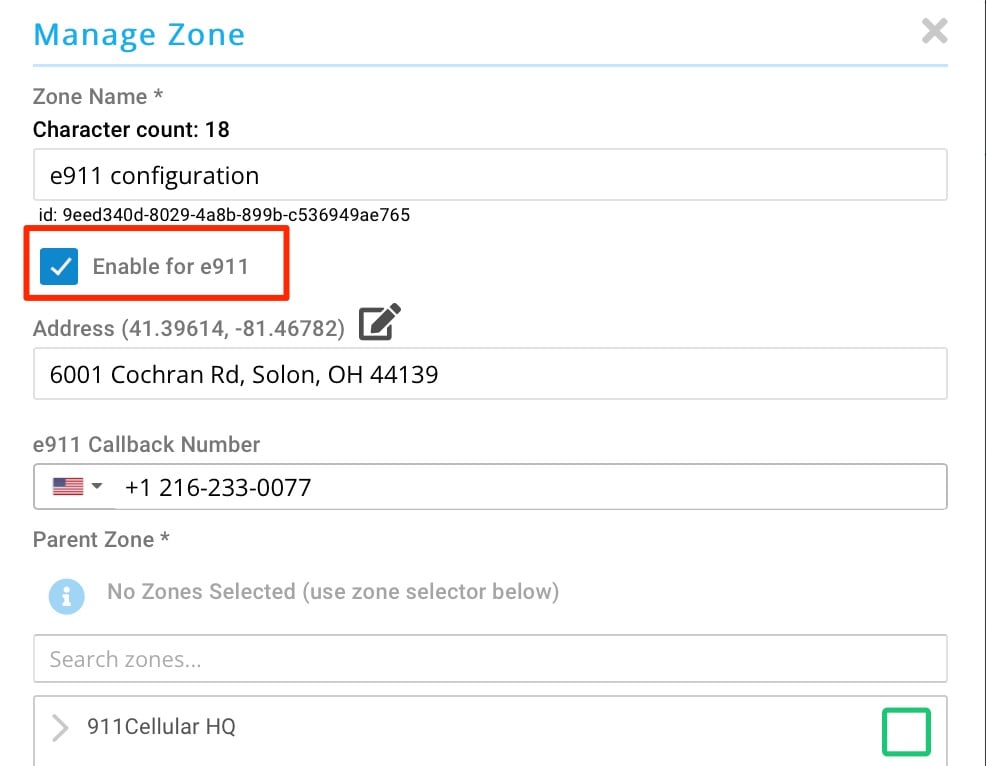Click the Address coordinates label
This screenshot has width=986, height=766.
(x=189, y=328)
